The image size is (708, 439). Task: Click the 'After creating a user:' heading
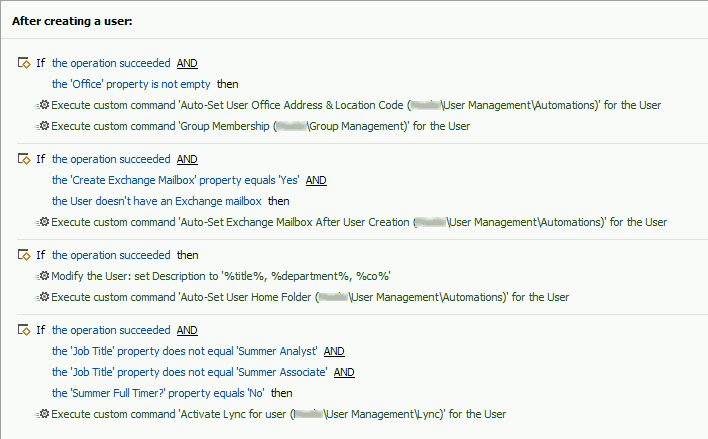click(x=72, y=21)
